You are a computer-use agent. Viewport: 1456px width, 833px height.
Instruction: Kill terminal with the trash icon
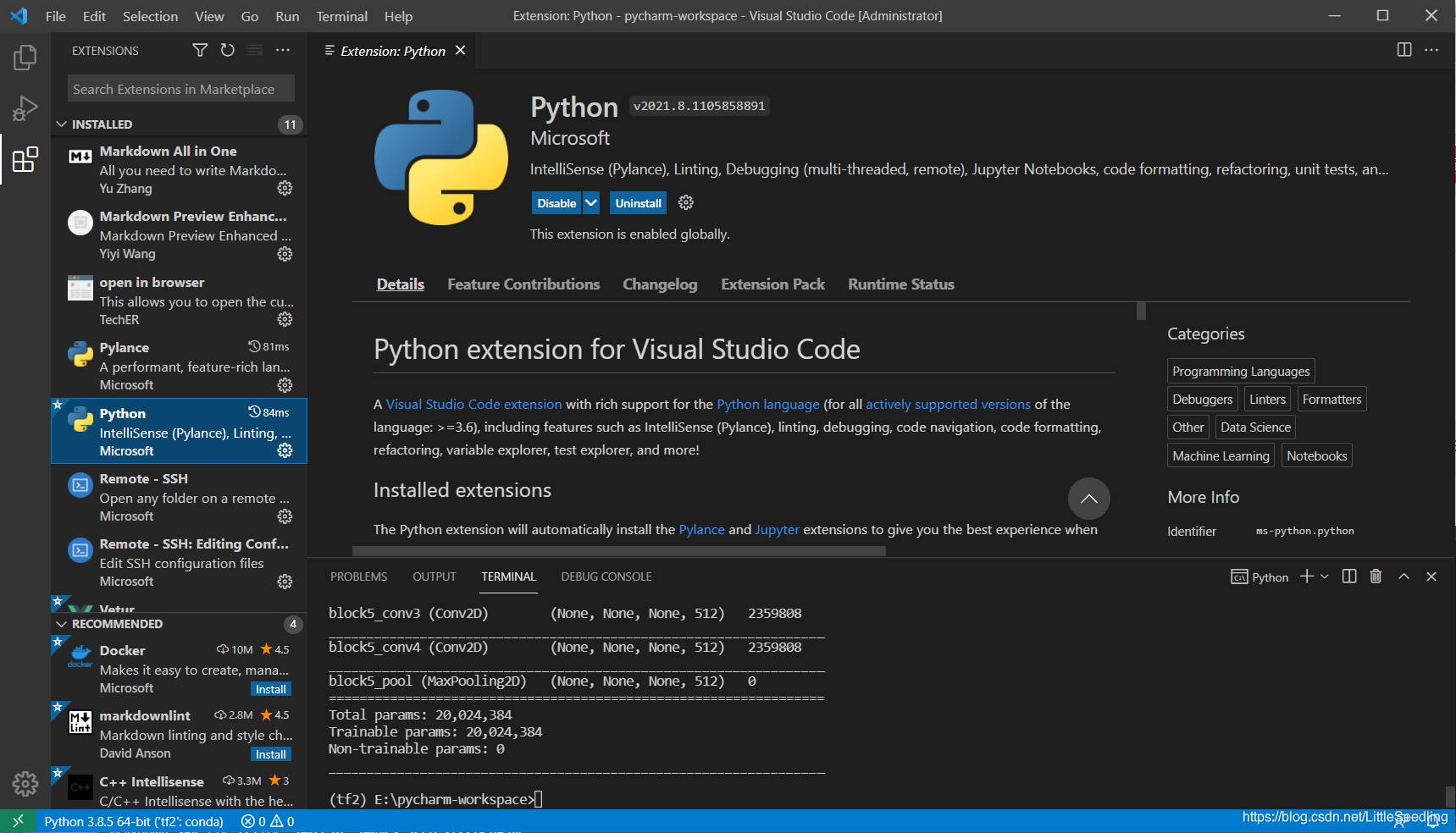(1376, 576)
